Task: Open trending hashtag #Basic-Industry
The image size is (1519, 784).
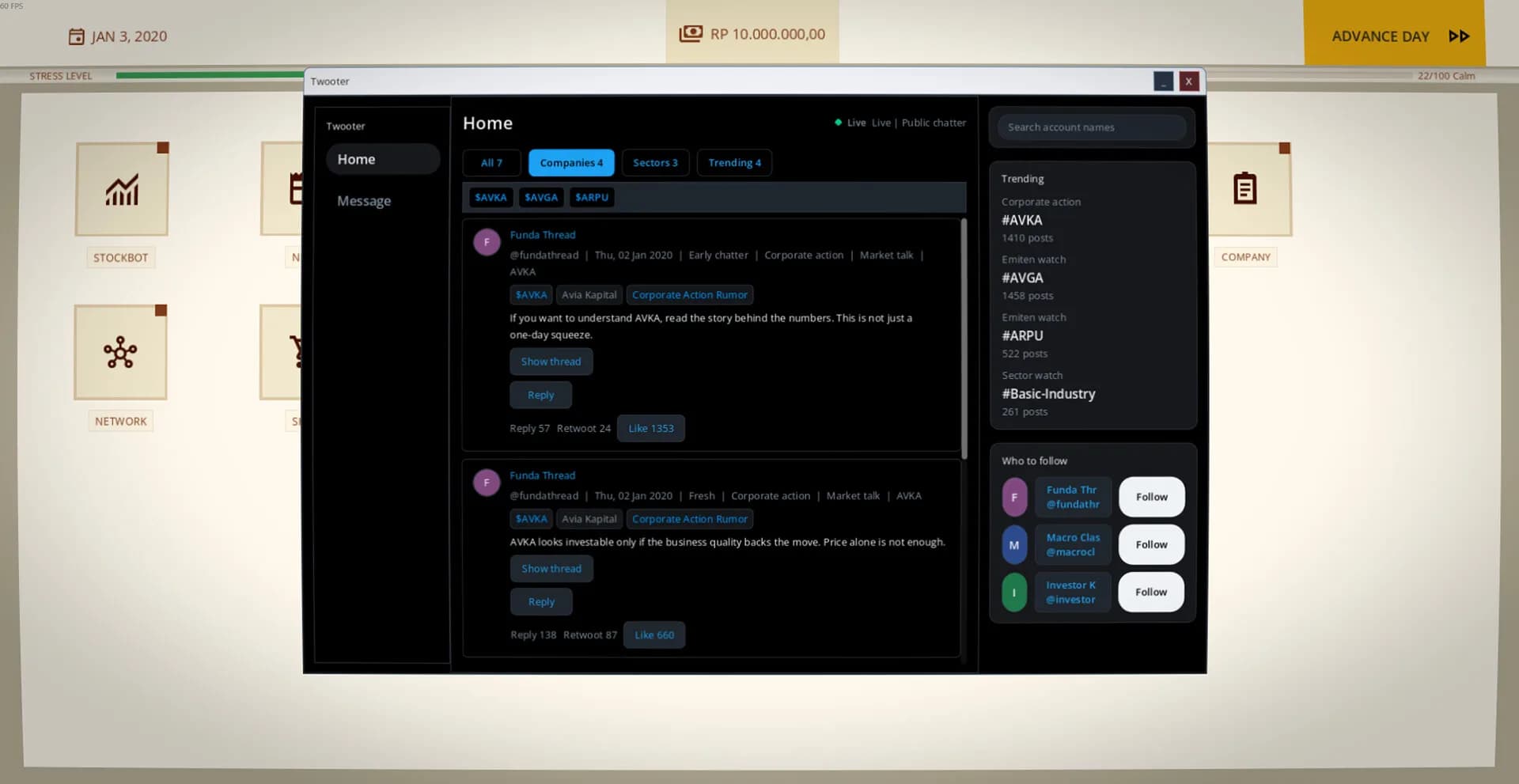Action: tap(1048, 394)
